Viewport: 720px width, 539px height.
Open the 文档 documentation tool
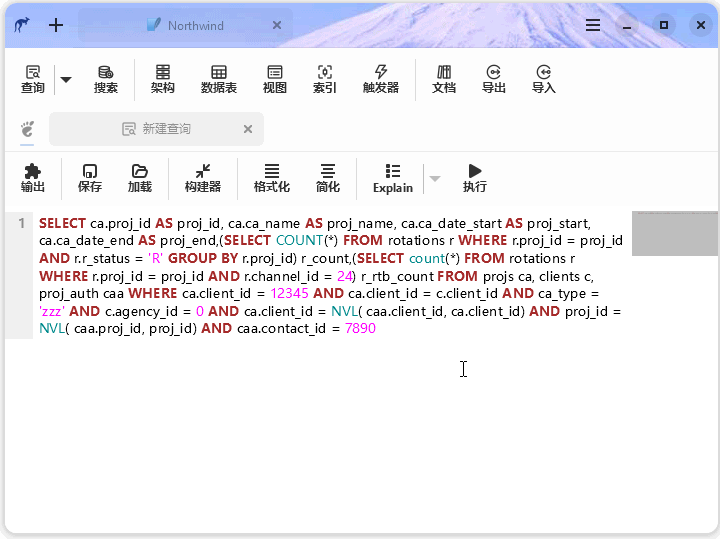coord(444,79)
